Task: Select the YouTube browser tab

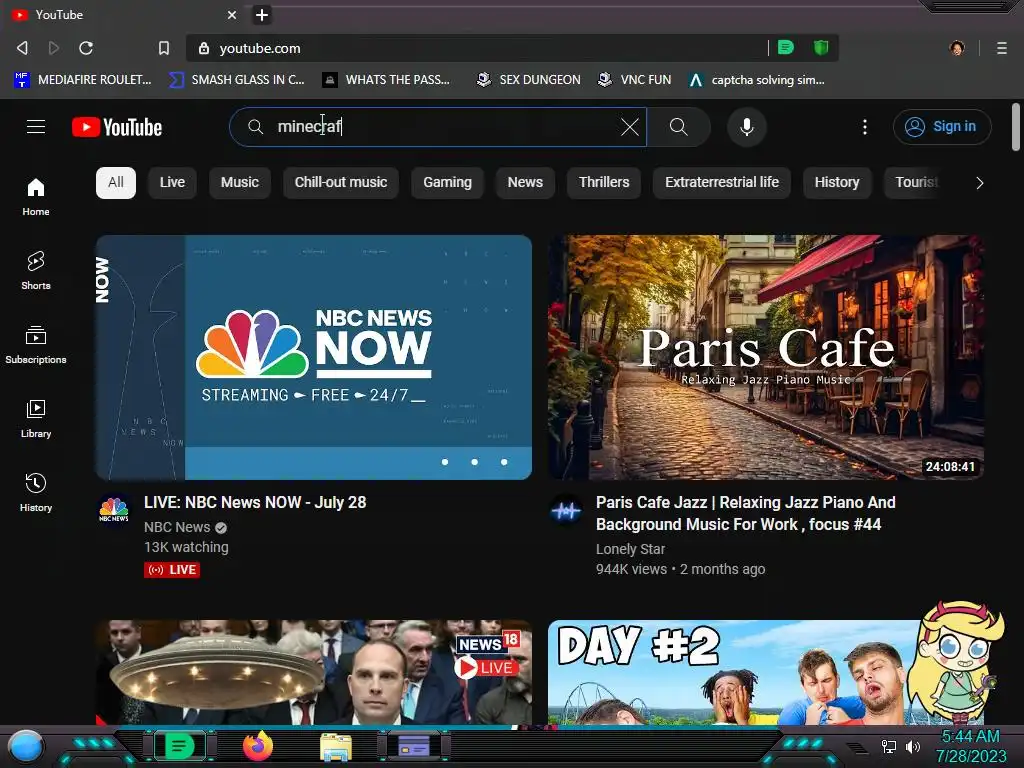Action: coord(124,14)
